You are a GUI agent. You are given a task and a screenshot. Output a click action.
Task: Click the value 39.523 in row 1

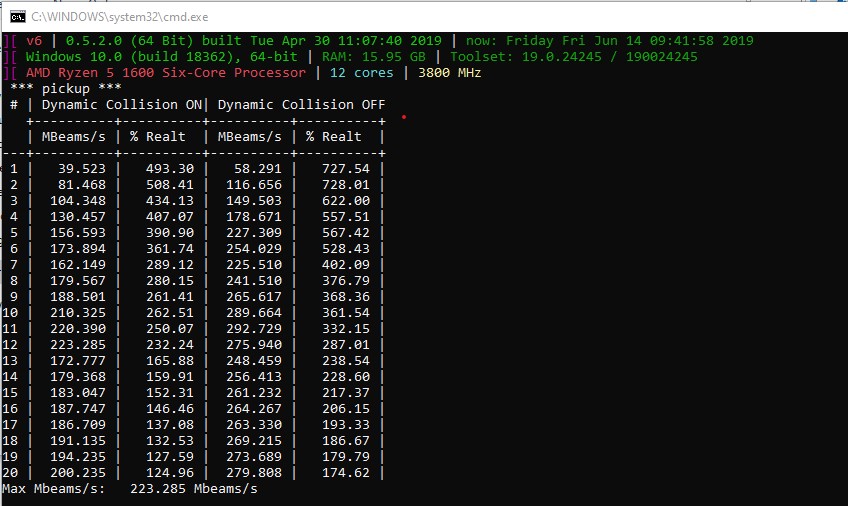[82, 169]
